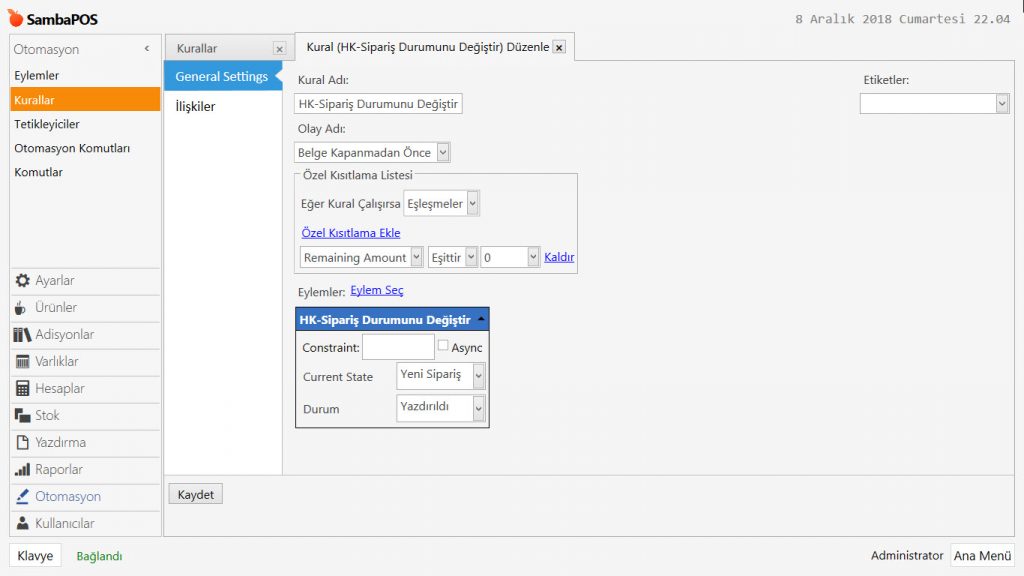Click the Özel Kısıtlama Ekle link

point(350,233)
